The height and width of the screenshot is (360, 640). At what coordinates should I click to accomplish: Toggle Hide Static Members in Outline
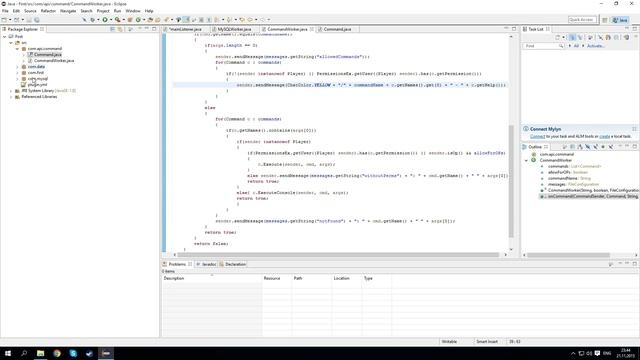tap(596, 147)
